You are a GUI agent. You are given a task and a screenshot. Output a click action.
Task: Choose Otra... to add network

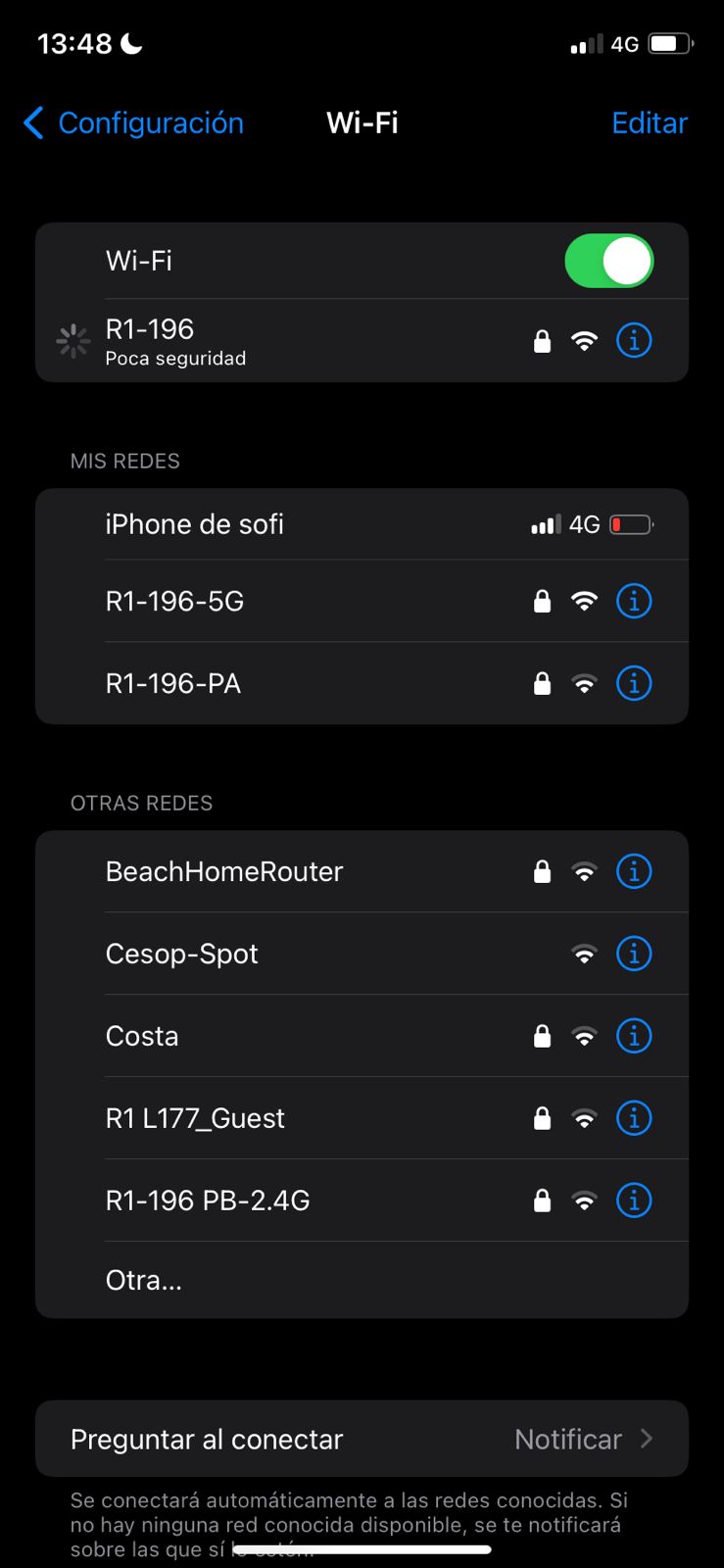[144, 1280]
